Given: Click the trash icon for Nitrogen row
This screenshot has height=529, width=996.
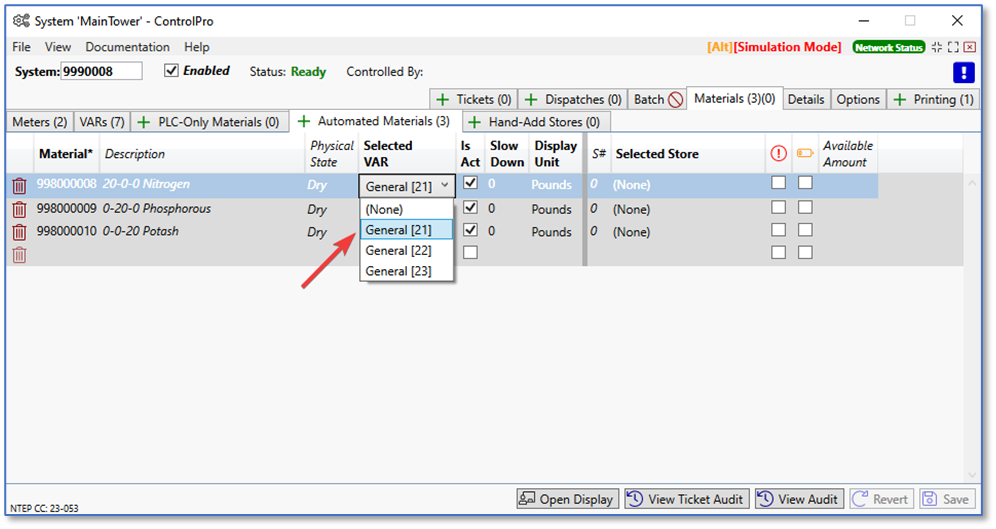Looking at the screenshot, I should [19, 185].
